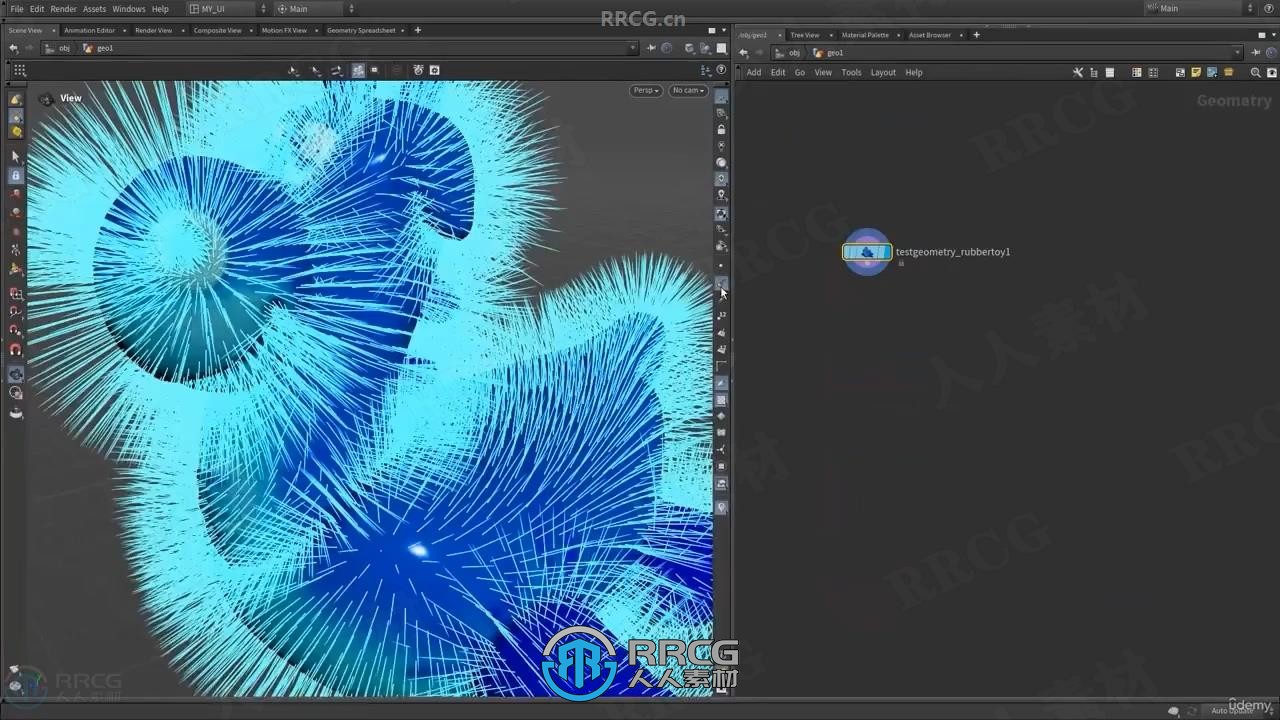Go back in scene view navigation
1280x720 pixels.
coord(13,48)
